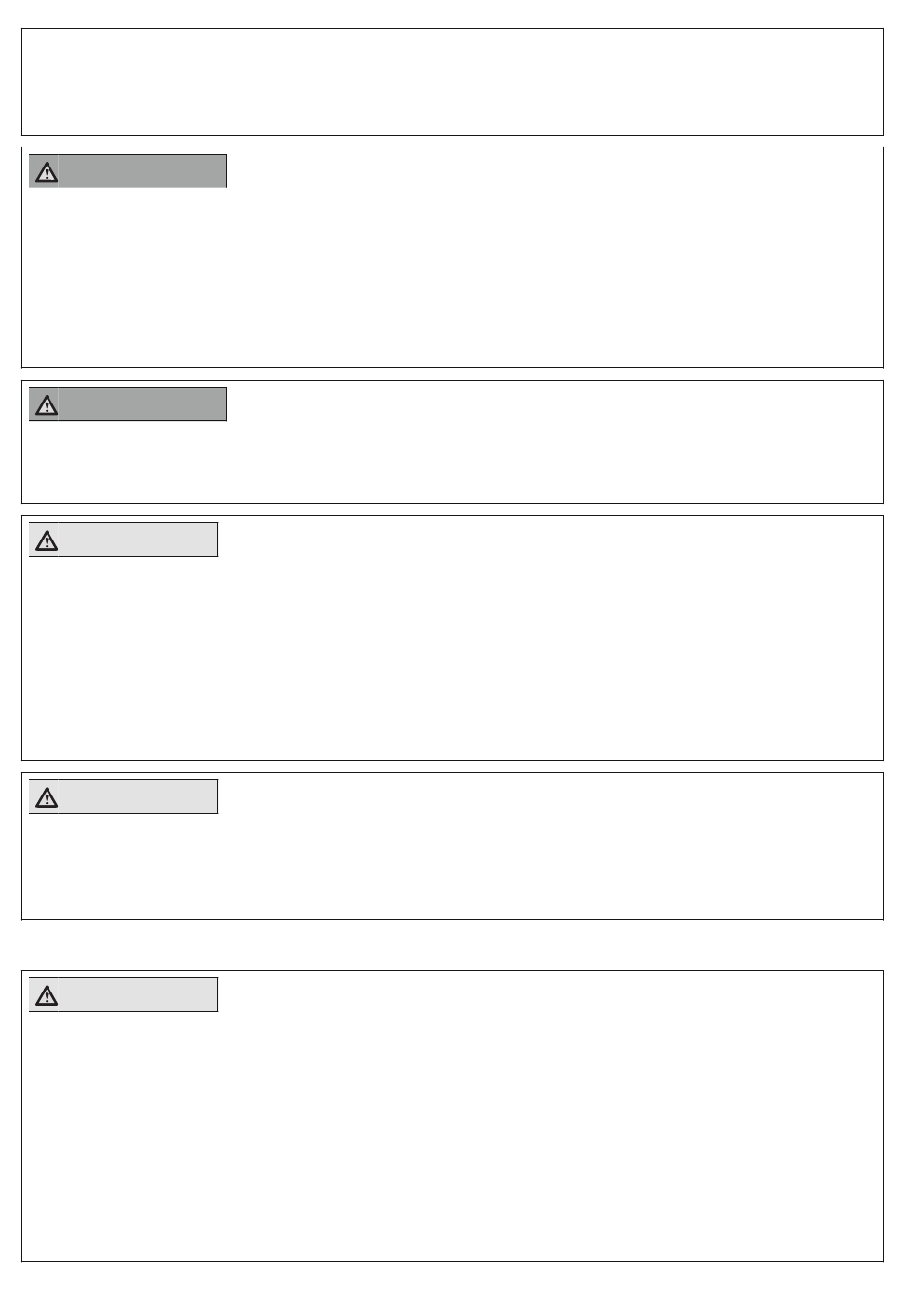Viewport: 904px width, 1316px height.
Task: Click blank body of first light-banner panel
Action: (452, 657)
